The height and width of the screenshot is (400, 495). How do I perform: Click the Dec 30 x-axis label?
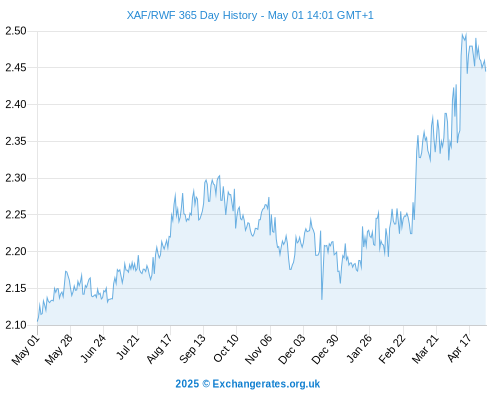coord(325,349)
